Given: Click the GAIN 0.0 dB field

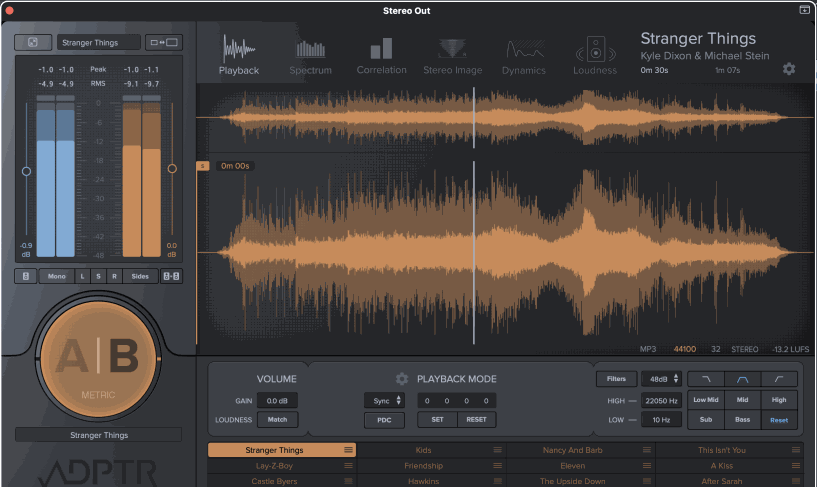Looking at the screenshot, I should [277, 401].
